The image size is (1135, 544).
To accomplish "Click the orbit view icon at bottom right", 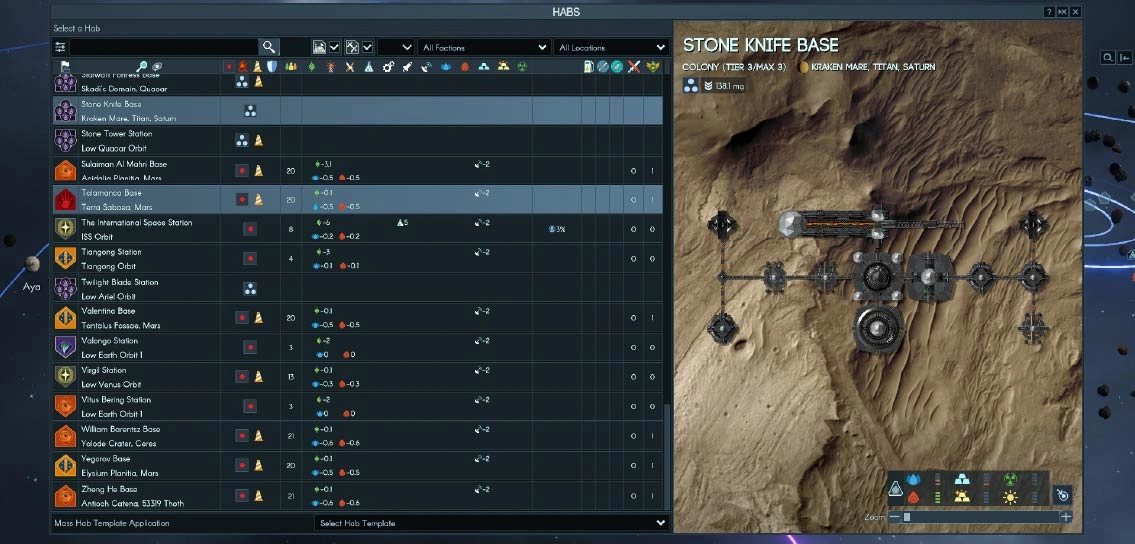I will pos(1064,494).
